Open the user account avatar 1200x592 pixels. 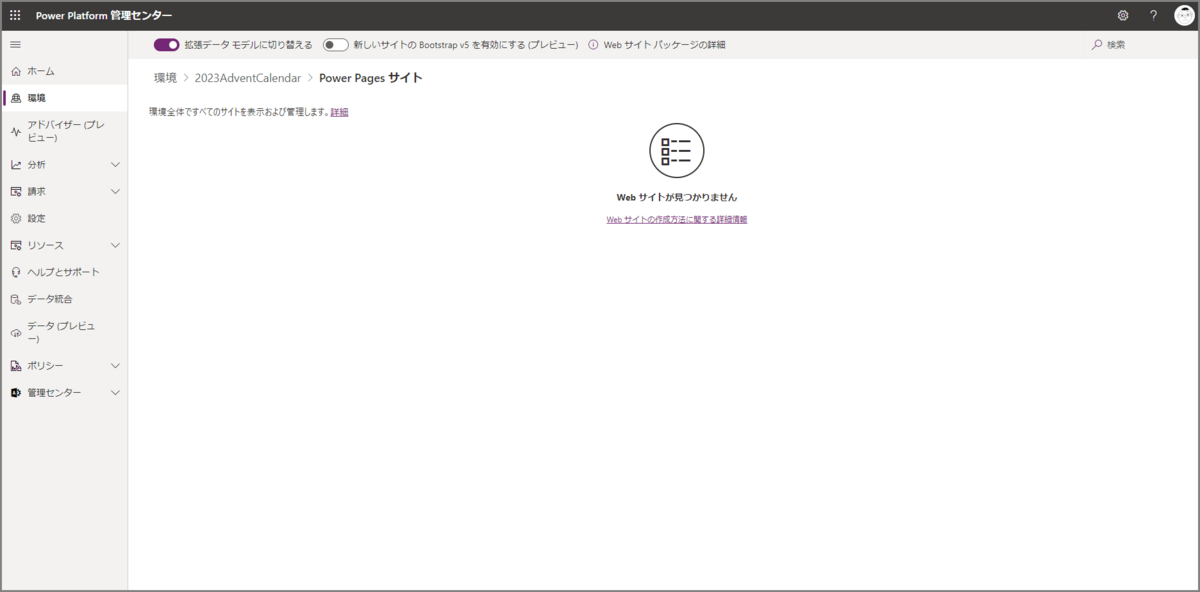click(x=1184, y=15)
